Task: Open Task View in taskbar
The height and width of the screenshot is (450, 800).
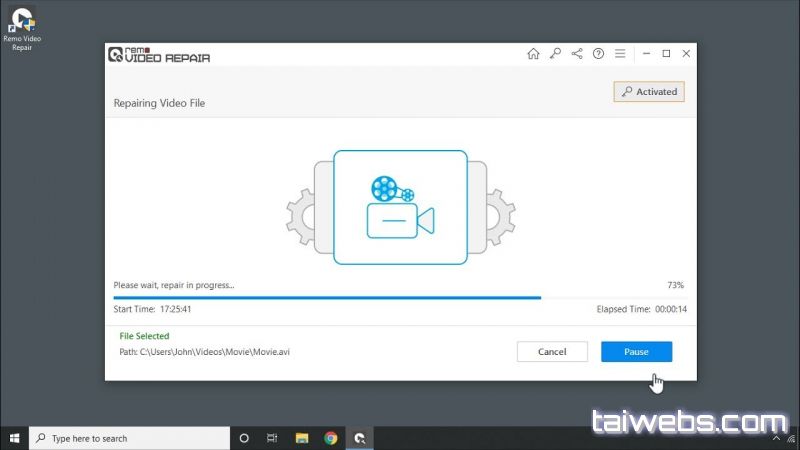Action: (272, 438)
